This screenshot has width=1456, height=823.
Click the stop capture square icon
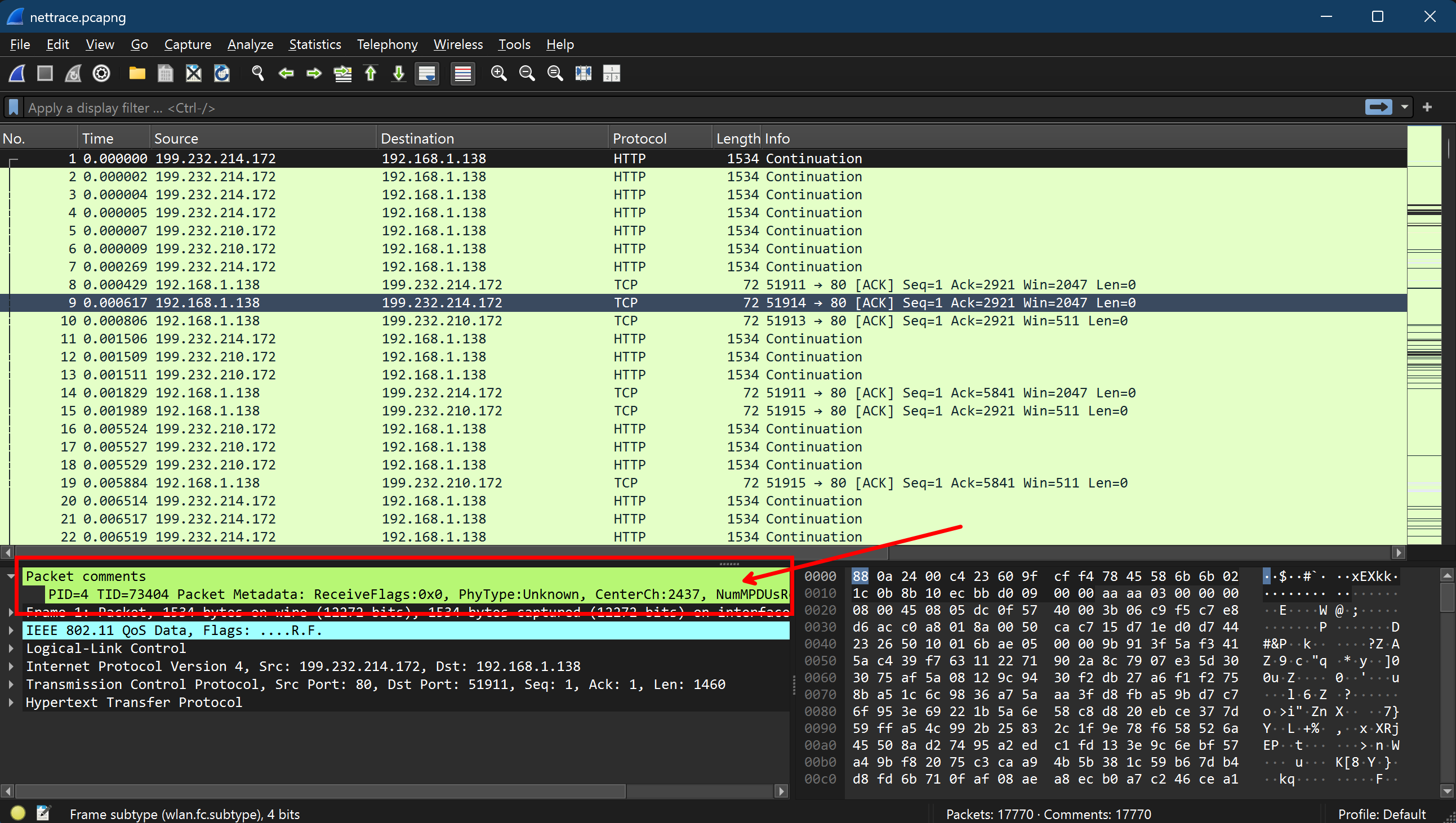pyautogui.click(x=44, y=74)
